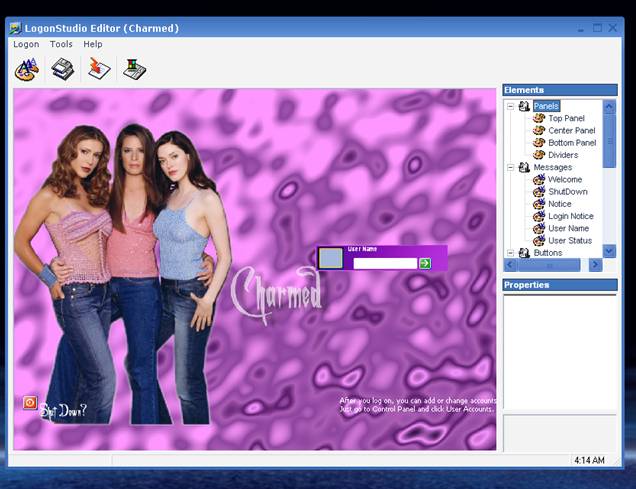Click the User Name item icon

point(539,228)
